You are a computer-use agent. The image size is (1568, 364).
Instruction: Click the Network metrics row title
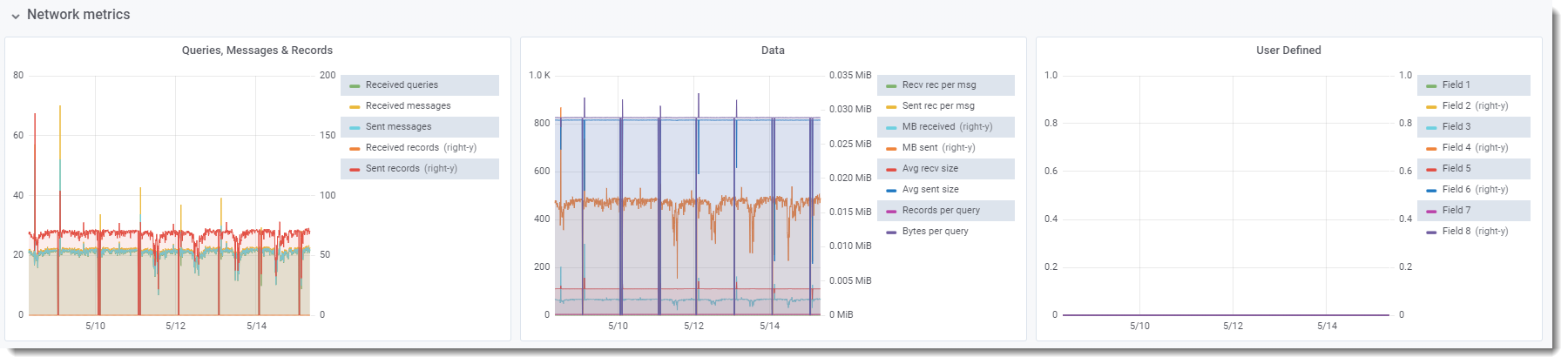(78, 15)
